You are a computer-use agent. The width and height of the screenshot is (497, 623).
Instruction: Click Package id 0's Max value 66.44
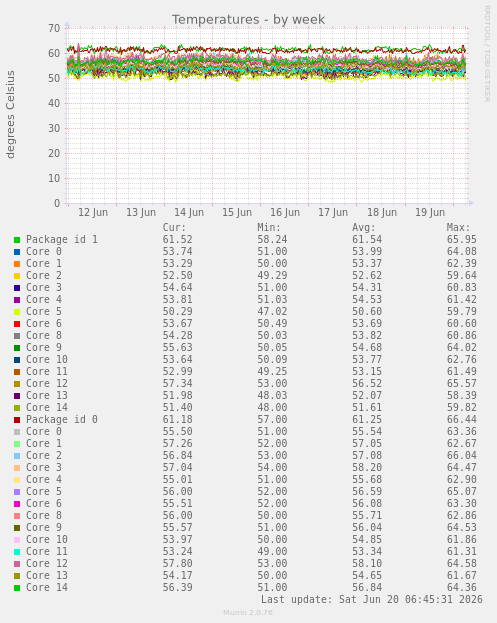461,420
